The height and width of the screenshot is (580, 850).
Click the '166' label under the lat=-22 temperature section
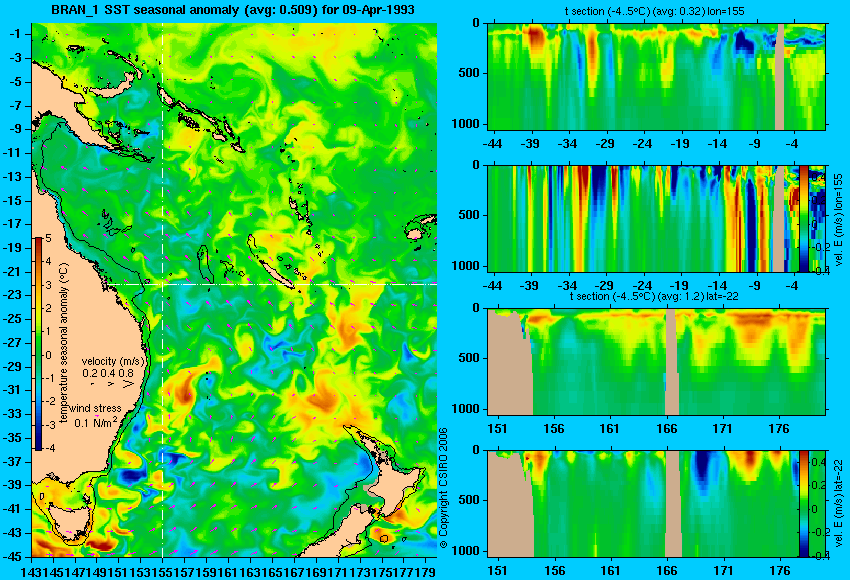(x=666, y=429)
